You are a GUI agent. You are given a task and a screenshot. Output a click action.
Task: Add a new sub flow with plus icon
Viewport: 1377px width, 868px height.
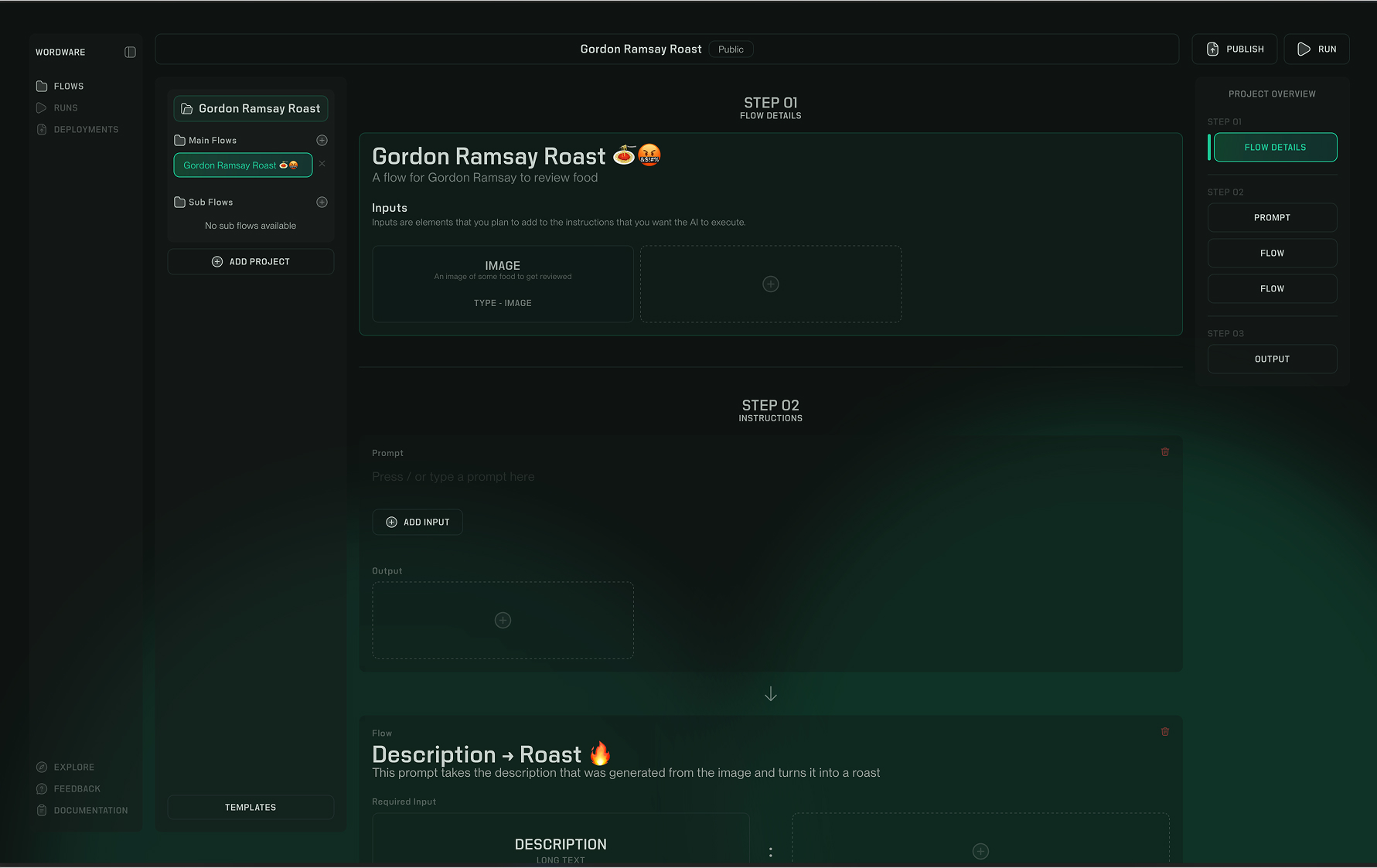pyautogui.click(x=322, y=202)
